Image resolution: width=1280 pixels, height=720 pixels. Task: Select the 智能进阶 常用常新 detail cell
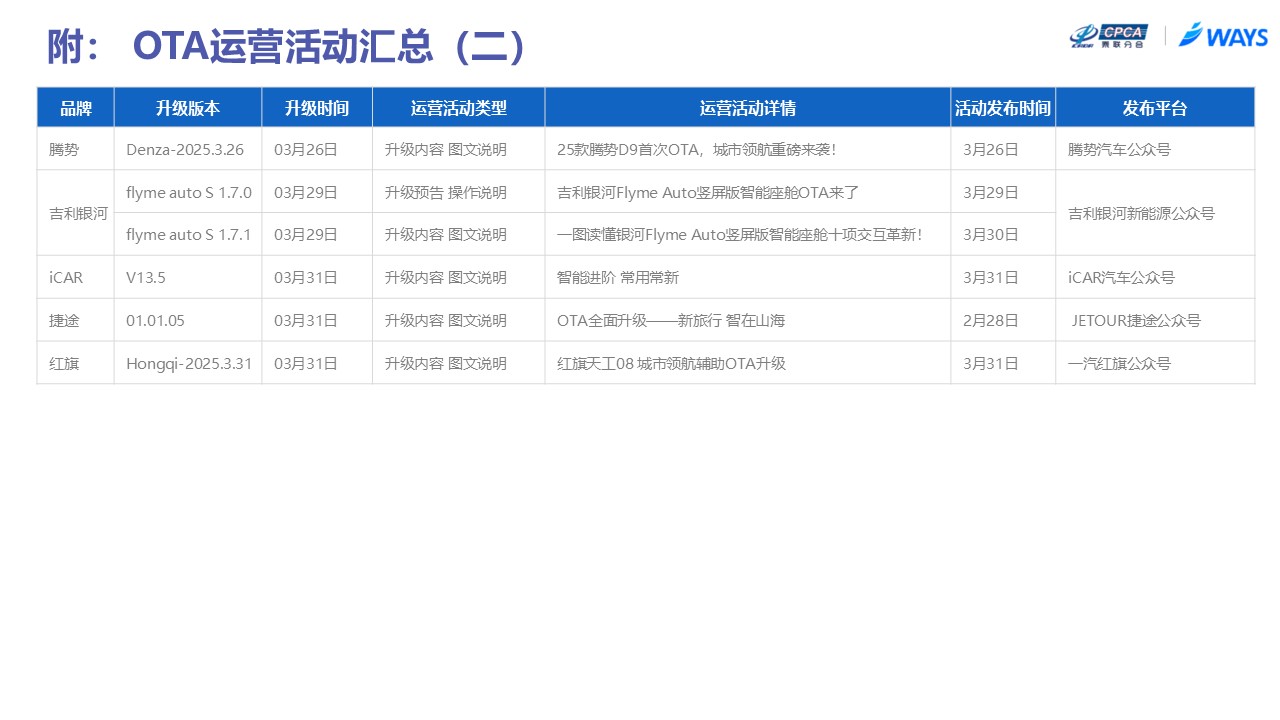tap(748, 277)
